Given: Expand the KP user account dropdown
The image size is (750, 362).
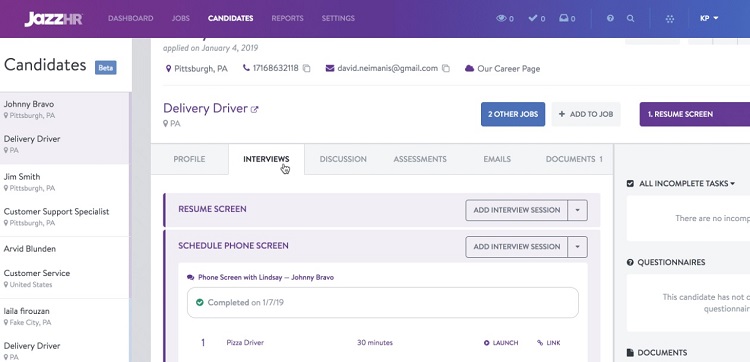Looking at the screenshot, I should coord(709,19).
